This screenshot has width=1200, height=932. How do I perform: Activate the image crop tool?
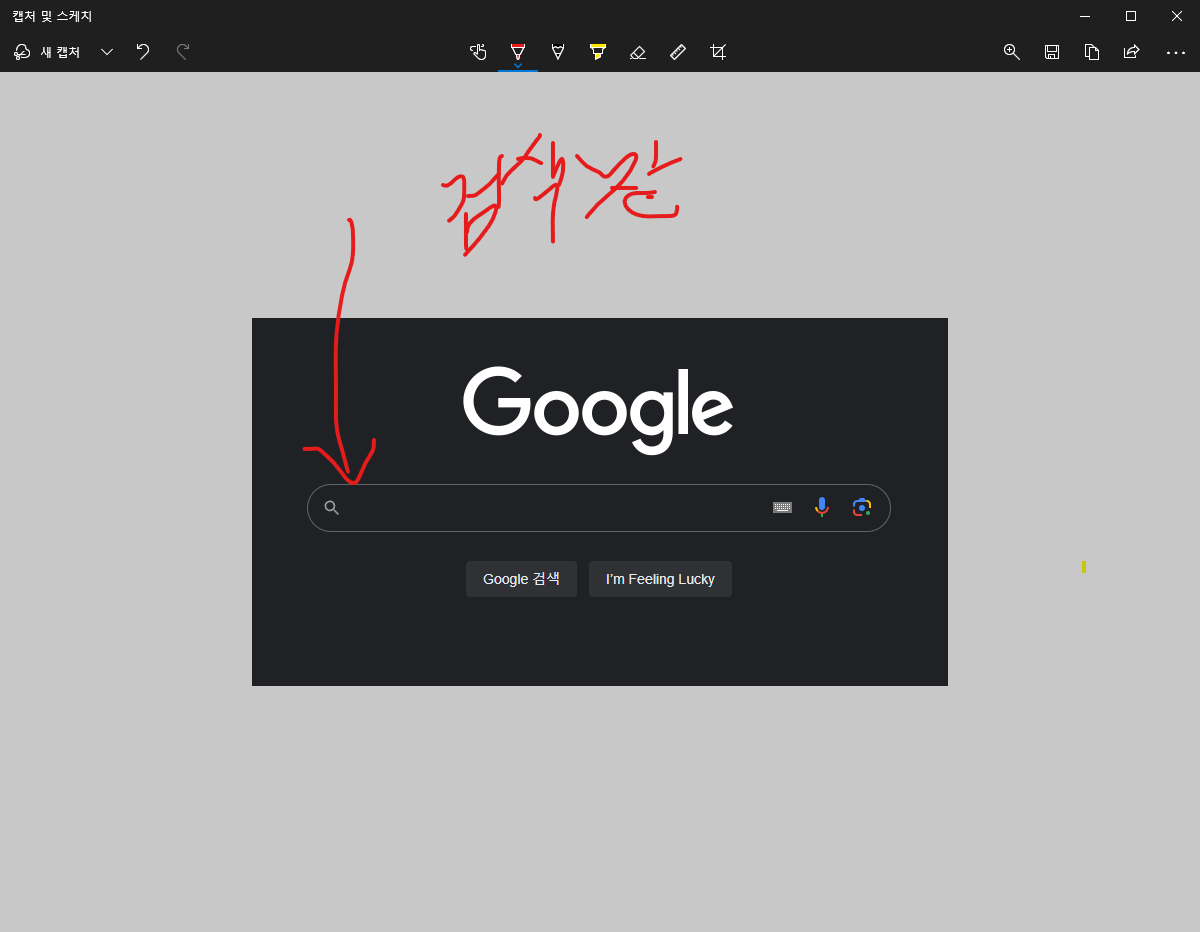[718, 52]
